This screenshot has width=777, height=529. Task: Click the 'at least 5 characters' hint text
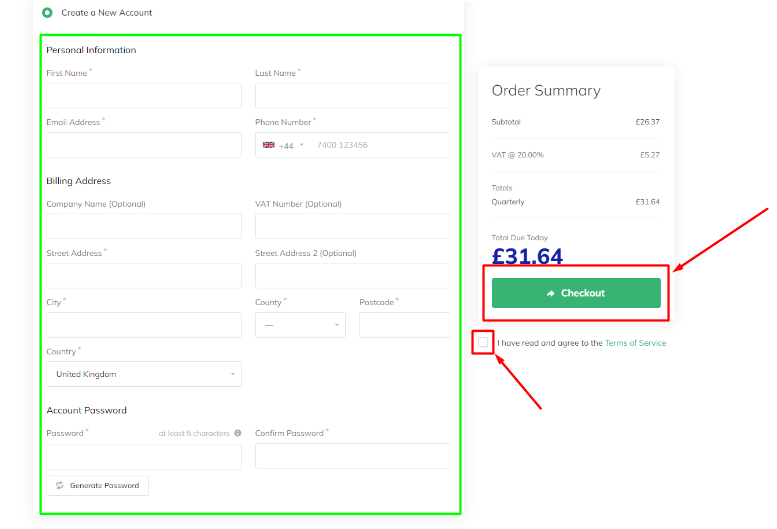[194, 433]
